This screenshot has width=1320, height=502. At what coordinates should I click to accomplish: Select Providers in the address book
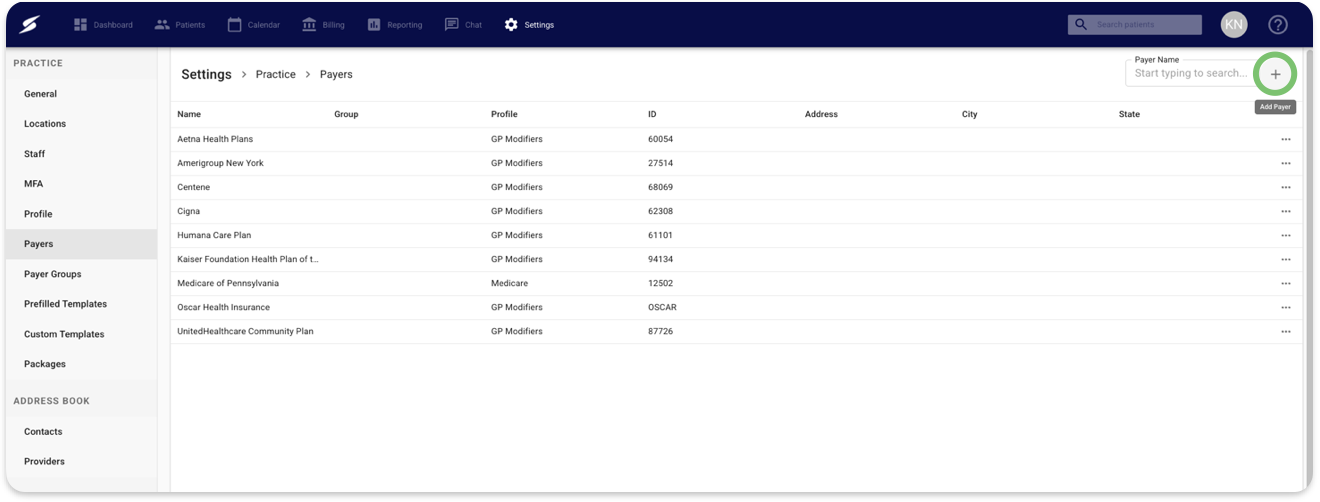coord(81,462)
